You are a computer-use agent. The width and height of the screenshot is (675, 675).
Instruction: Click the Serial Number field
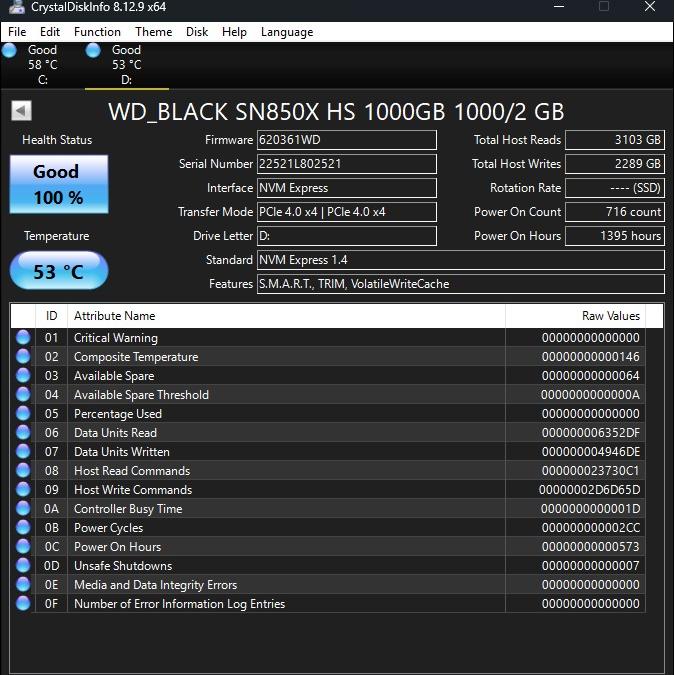coord(347,164)
